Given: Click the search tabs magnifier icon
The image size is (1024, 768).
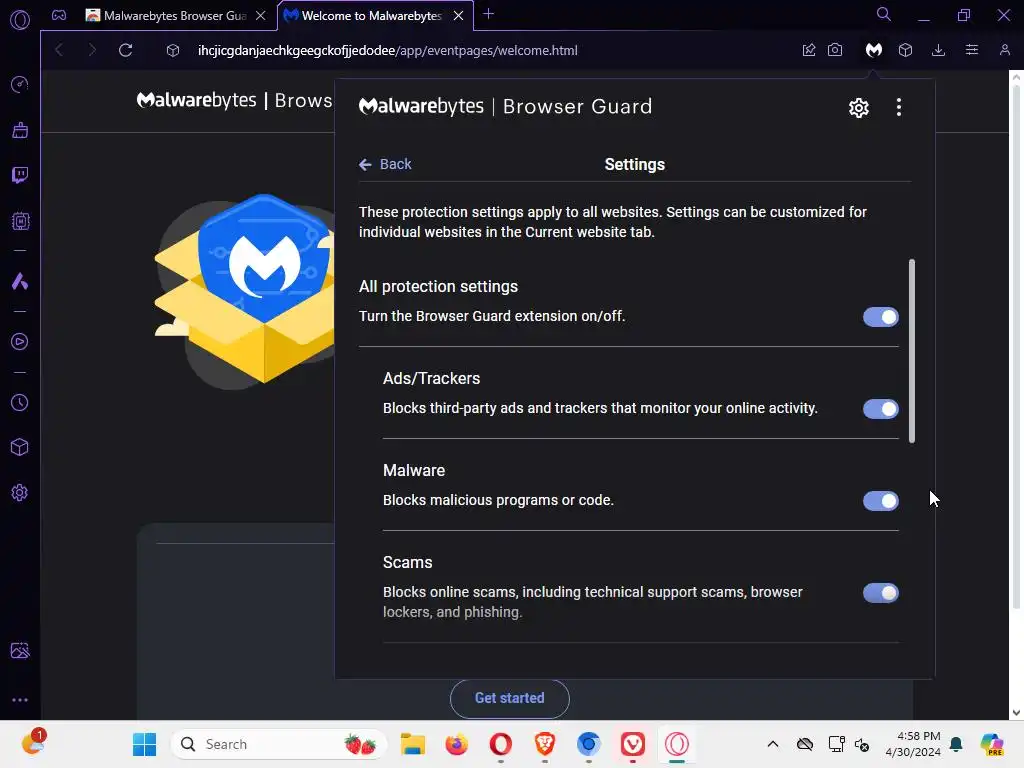Looking at the screenshot, I should pos(884,14).
